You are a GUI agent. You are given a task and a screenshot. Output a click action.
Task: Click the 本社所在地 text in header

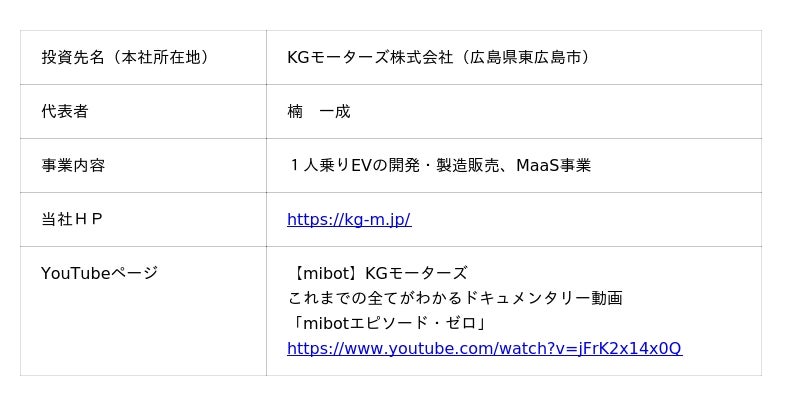(161, 57)
